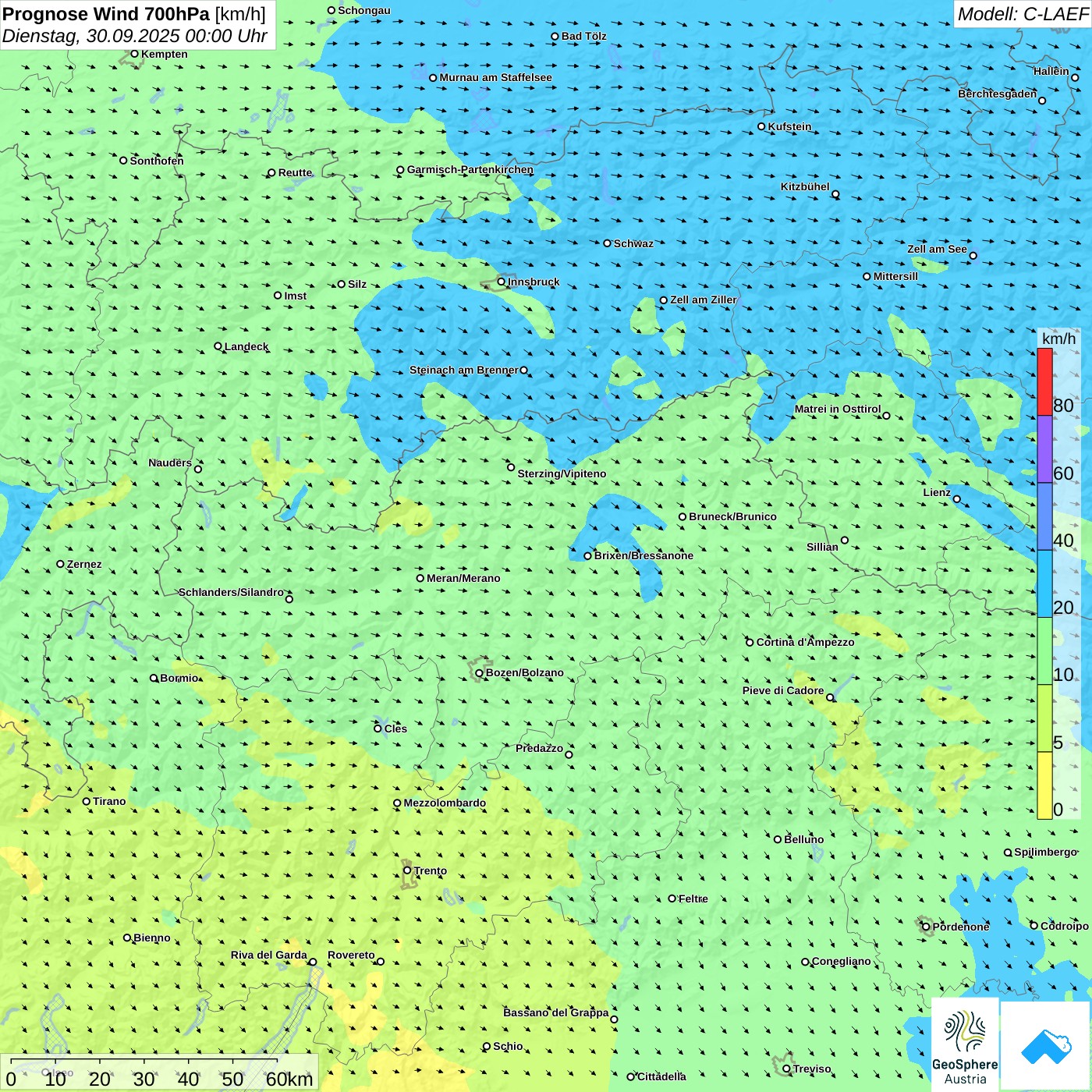Click the 'km/h' legend heading
Screen dimensions: 1092x1092
[x=1058, y=339]
